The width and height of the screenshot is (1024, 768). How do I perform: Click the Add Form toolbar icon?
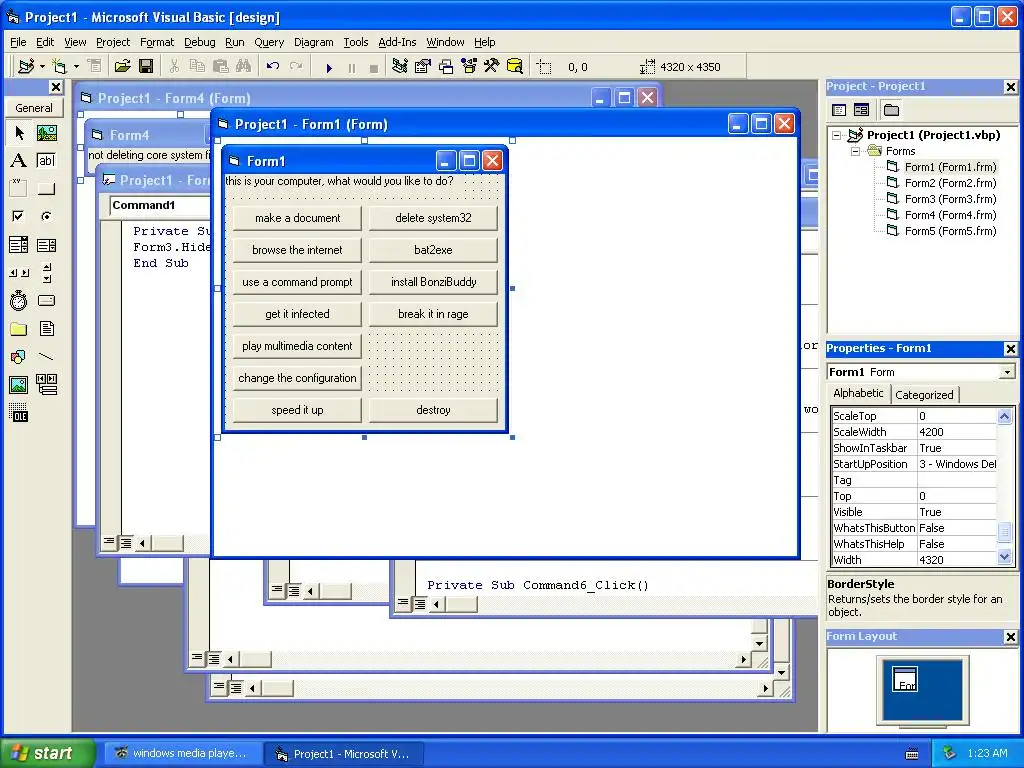[x=59, y=66]
